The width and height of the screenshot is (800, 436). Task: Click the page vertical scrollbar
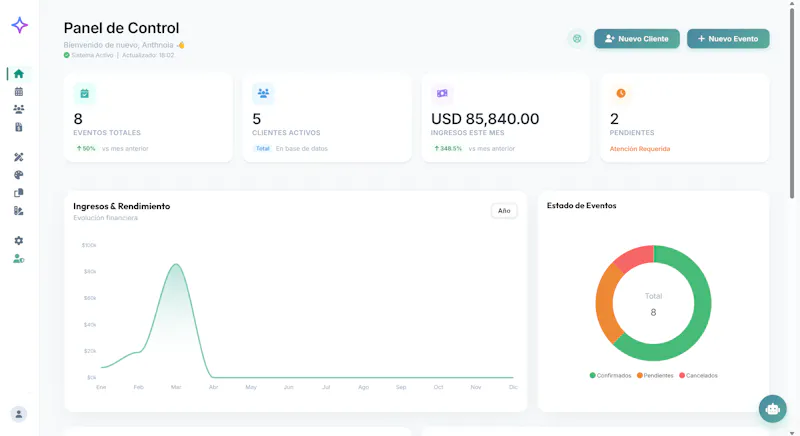pyautogui.click(x=792, y=102)
